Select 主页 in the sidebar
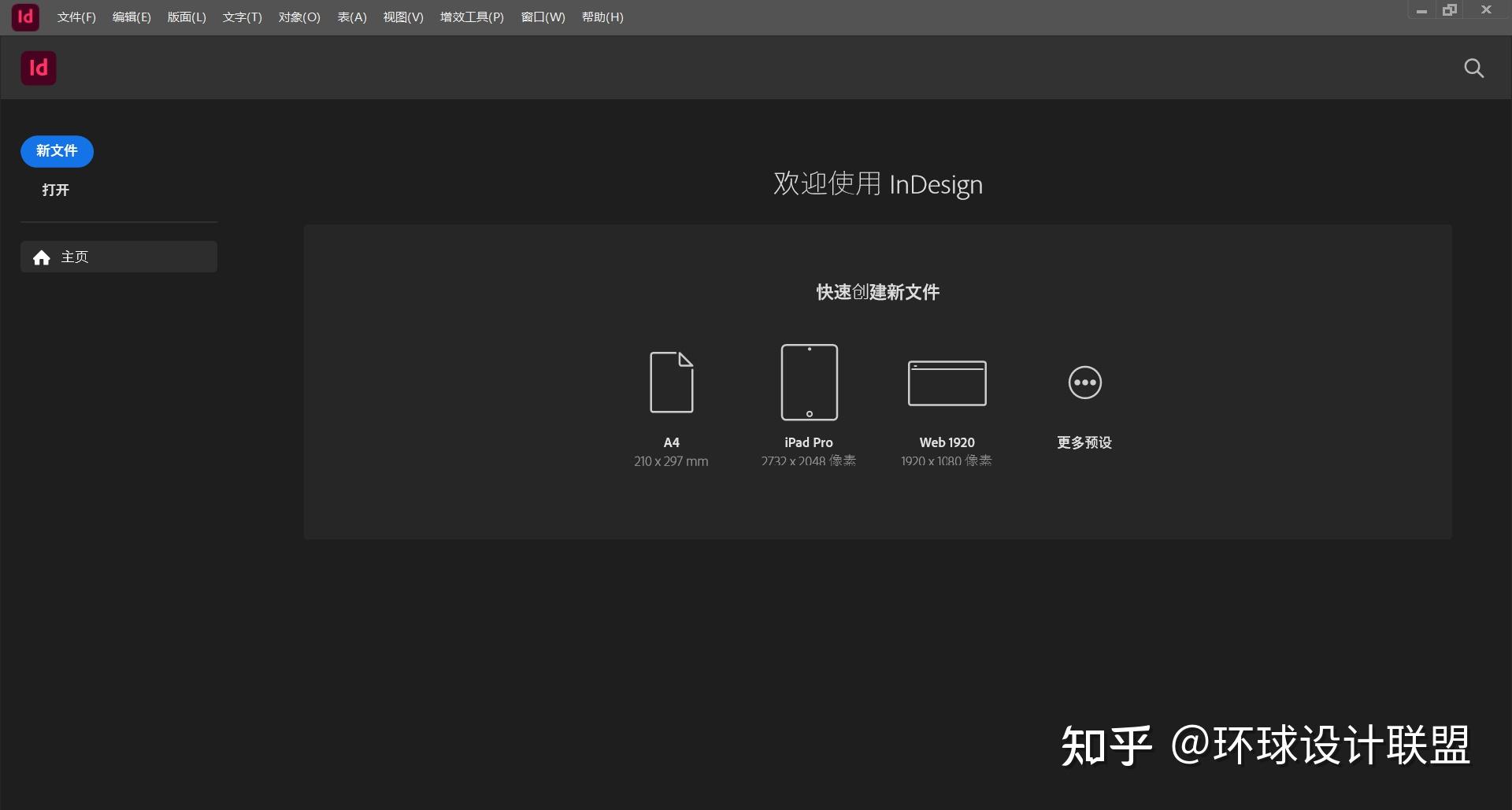Screen dimensions: 1512x810 click(x=76, y=257)
